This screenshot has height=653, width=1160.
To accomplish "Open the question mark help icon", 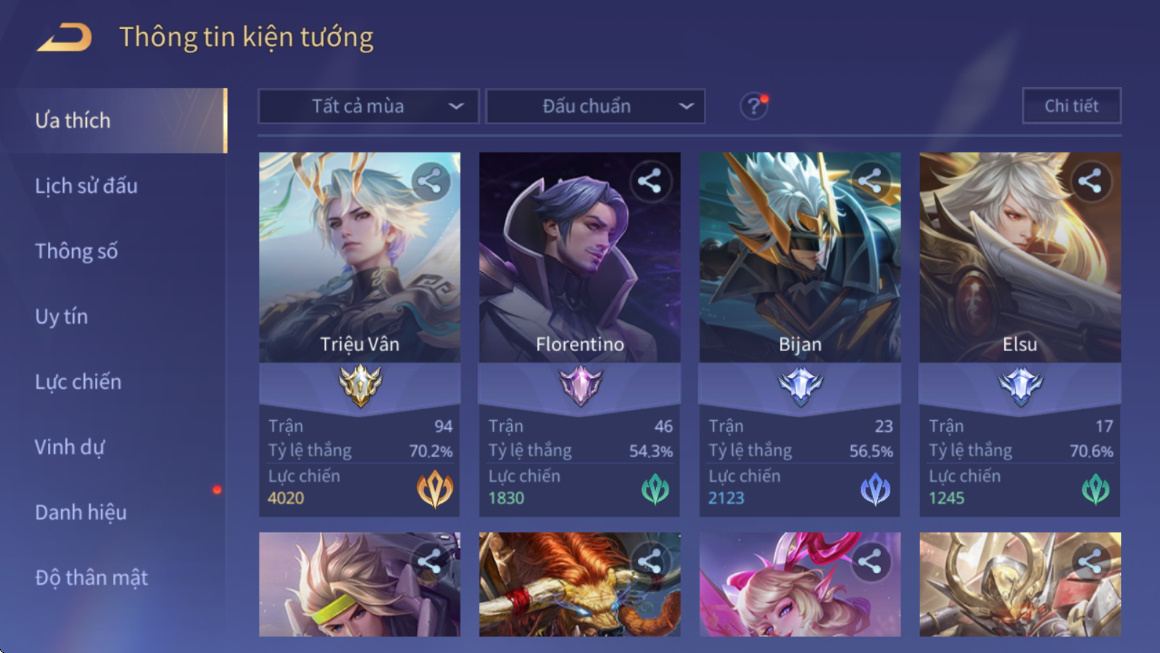I will tap(754, 106).
